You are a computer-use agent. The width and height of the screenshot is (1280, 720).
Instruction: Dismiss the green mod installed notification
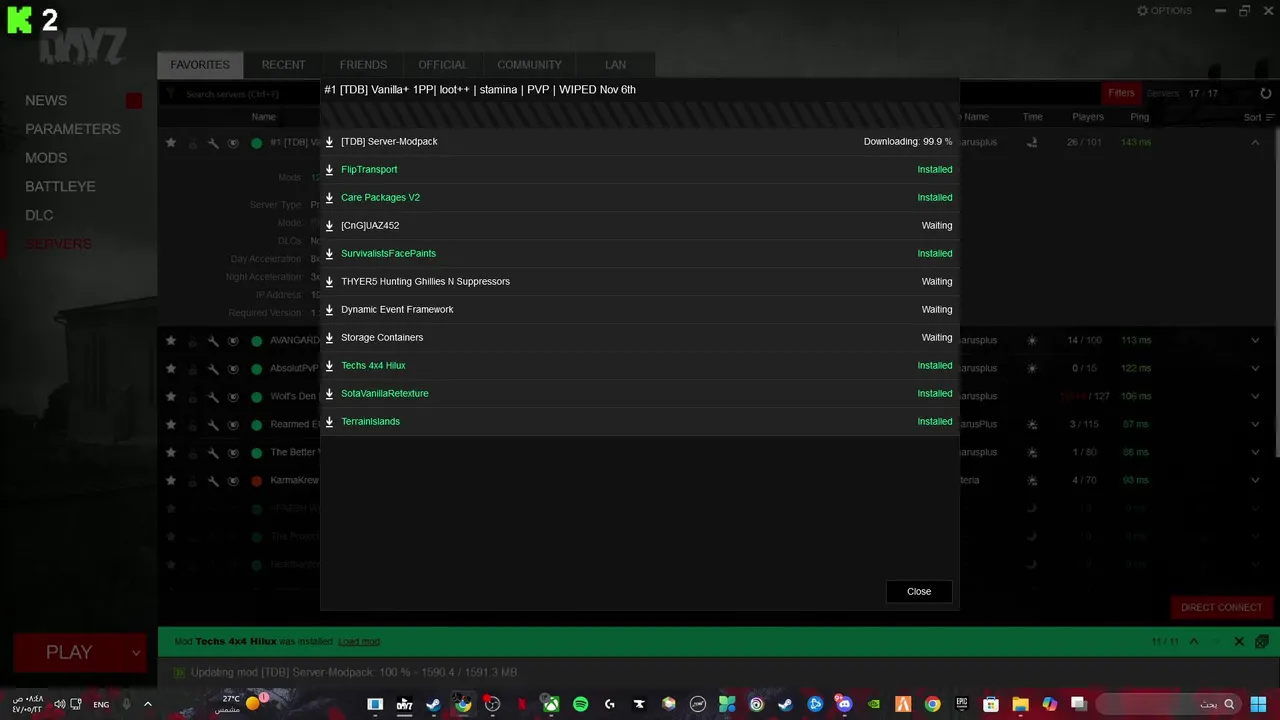coord(1239,642)
